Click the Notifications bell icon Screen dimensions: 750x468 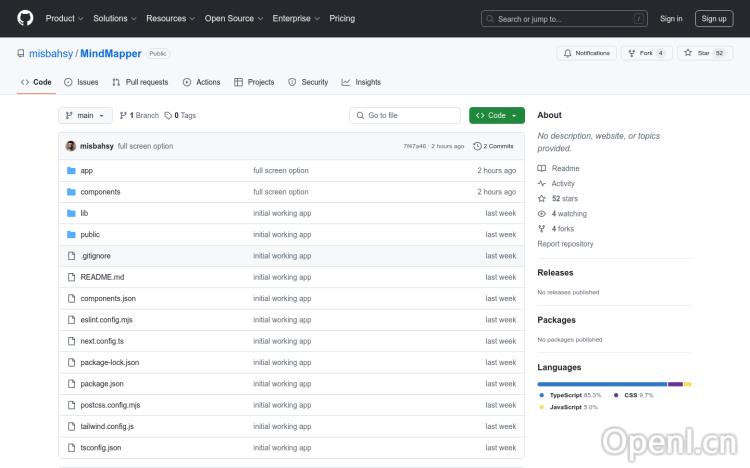(568, 53)
